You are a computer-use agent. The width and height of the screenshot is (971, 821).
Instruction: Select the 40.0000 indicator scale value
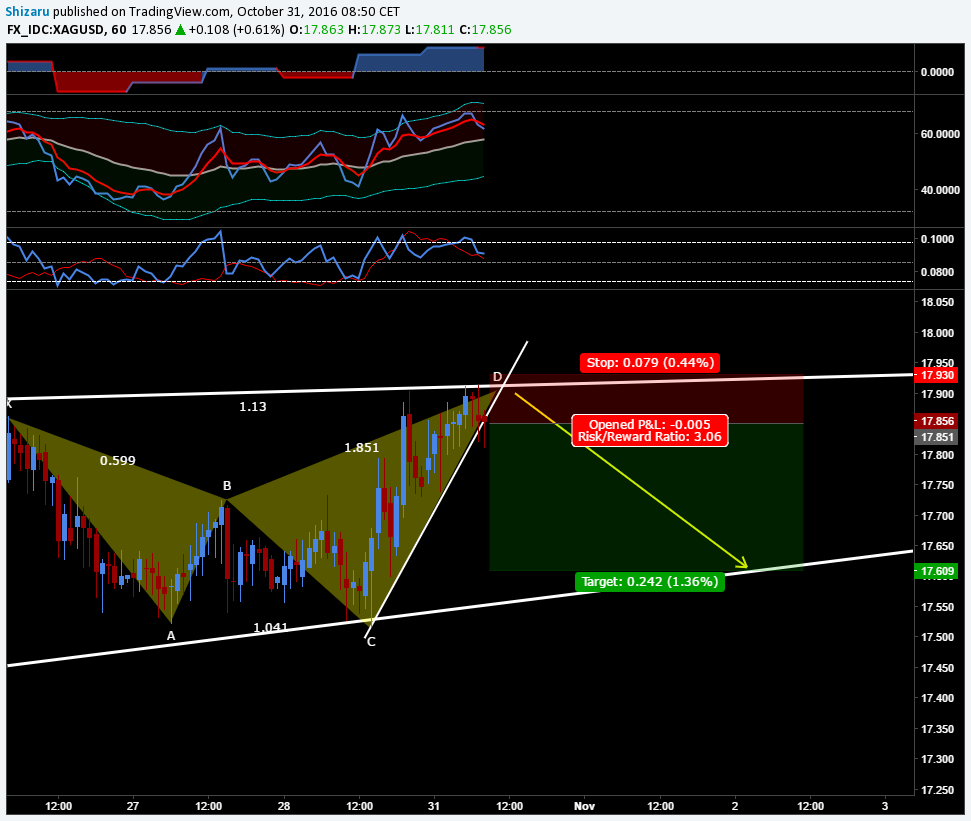coord(940,190)
